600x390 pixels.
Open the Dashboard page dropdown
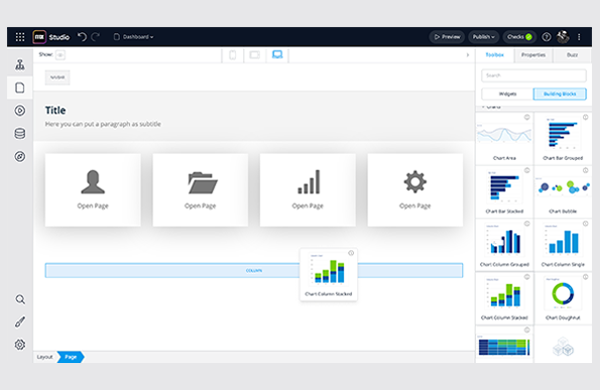coord(134,37)
